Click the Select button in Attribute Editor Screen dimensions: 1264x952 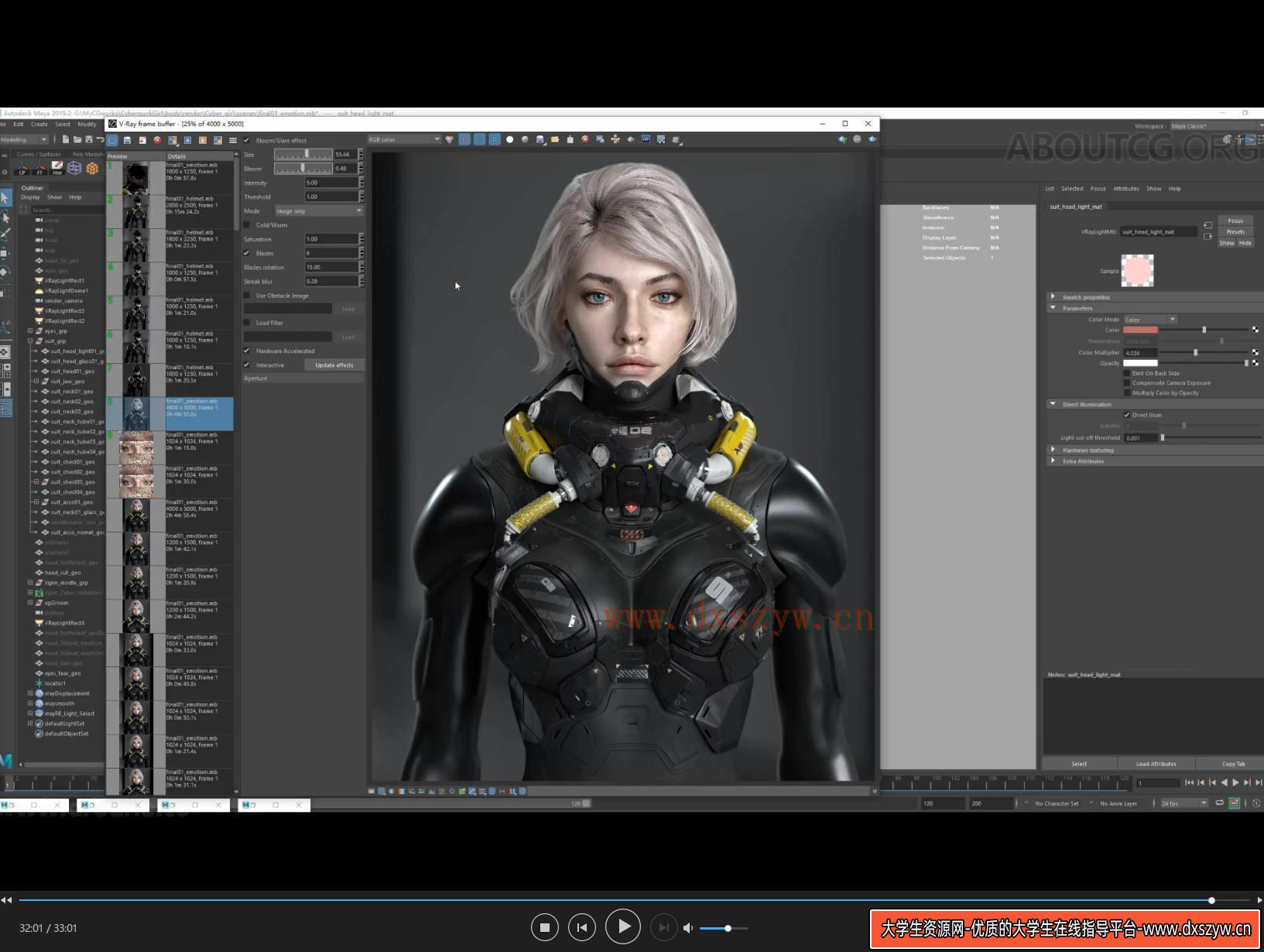click(x=1079, y=764)
